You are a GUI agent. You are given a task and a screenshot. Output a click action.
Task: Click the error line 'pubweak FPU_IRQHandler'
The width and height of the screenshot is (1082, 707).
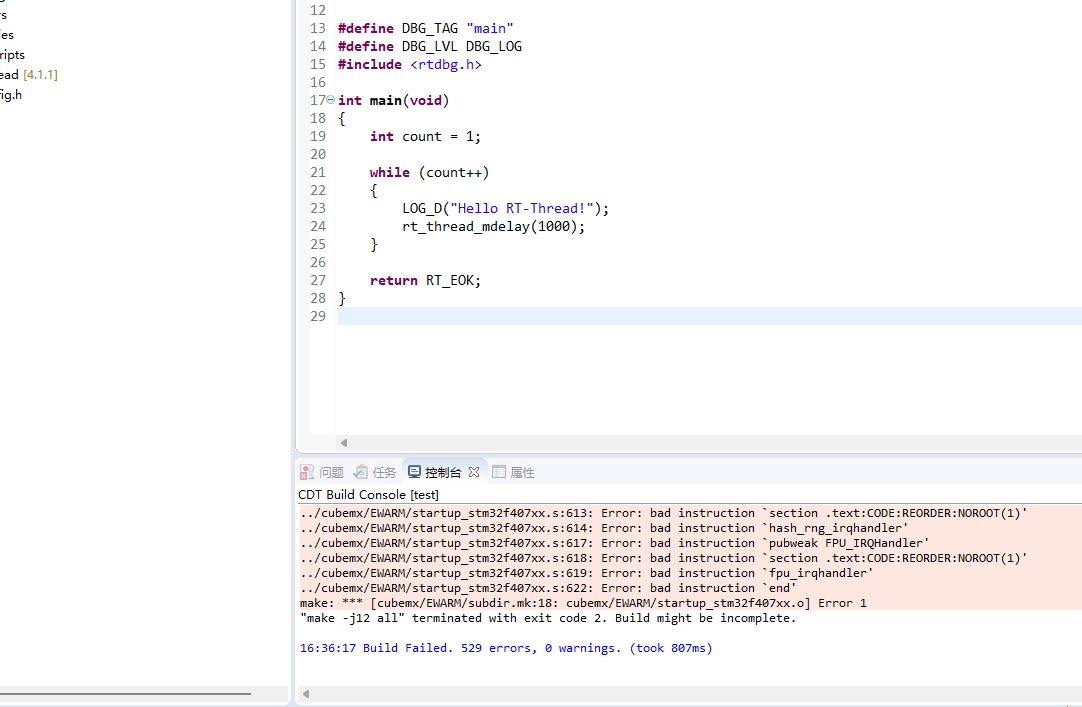tap(614, 544)
